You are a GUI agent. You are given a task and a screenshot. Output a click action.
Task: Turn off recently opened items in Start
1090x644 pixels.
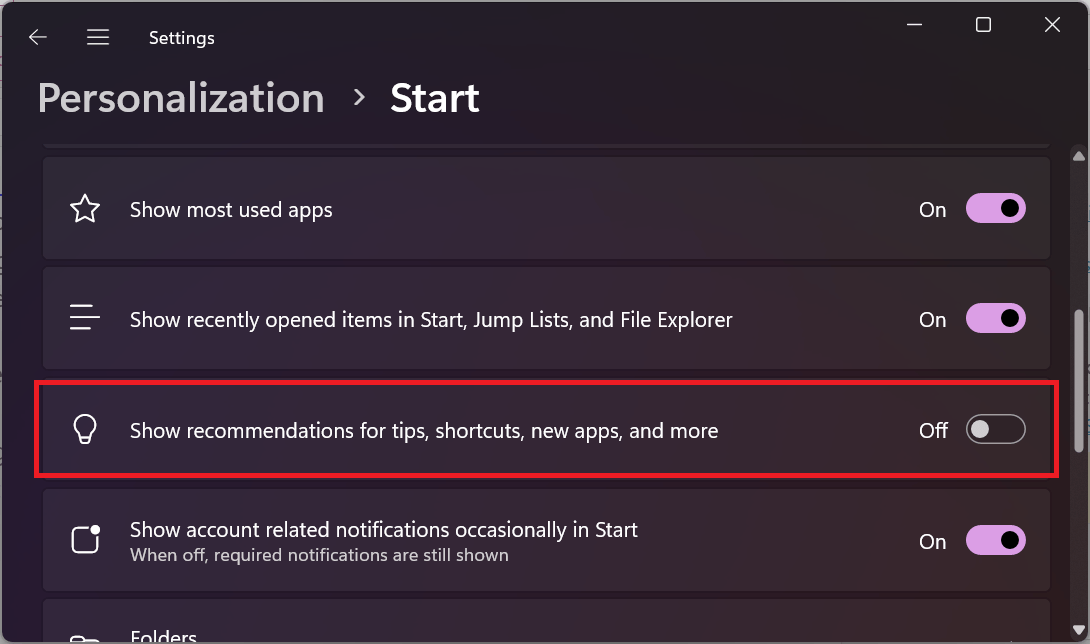tap(995, 318)
